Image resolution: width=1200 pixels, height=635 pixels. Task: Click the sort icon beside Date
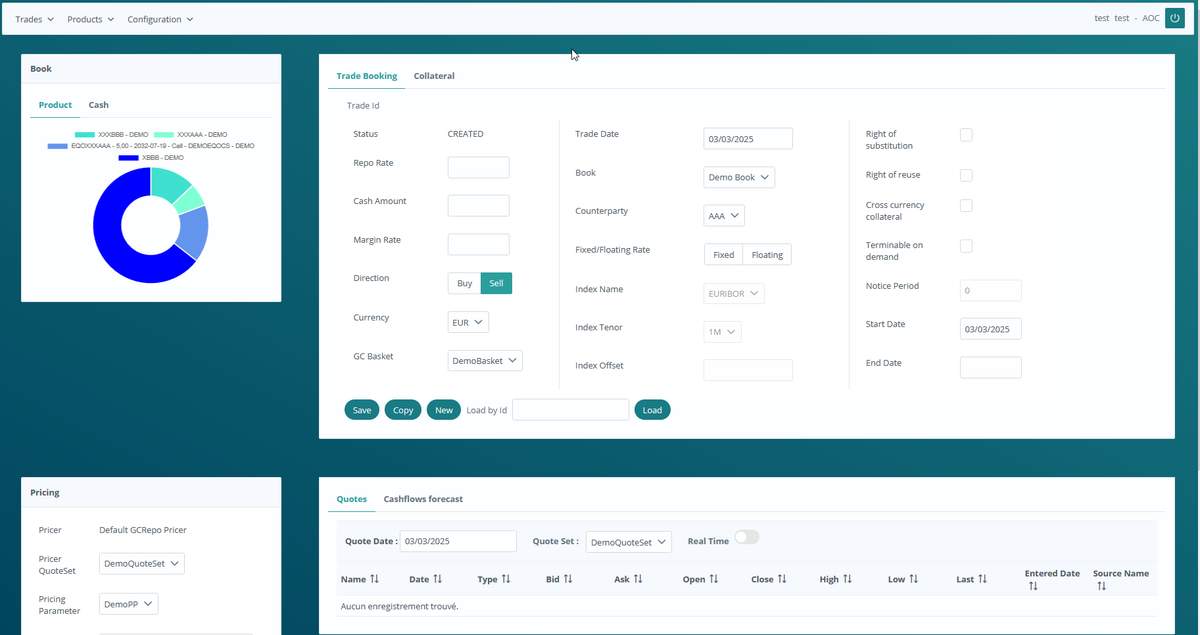pos(438,579)
